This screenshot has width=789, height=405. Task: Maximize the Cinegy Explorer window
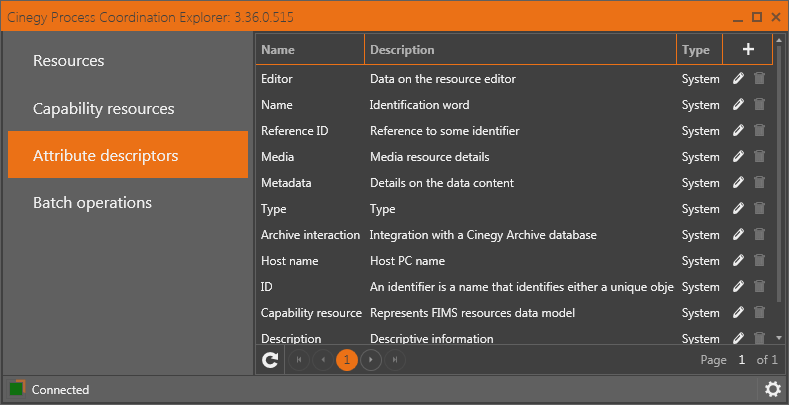[x=757, y=18]
